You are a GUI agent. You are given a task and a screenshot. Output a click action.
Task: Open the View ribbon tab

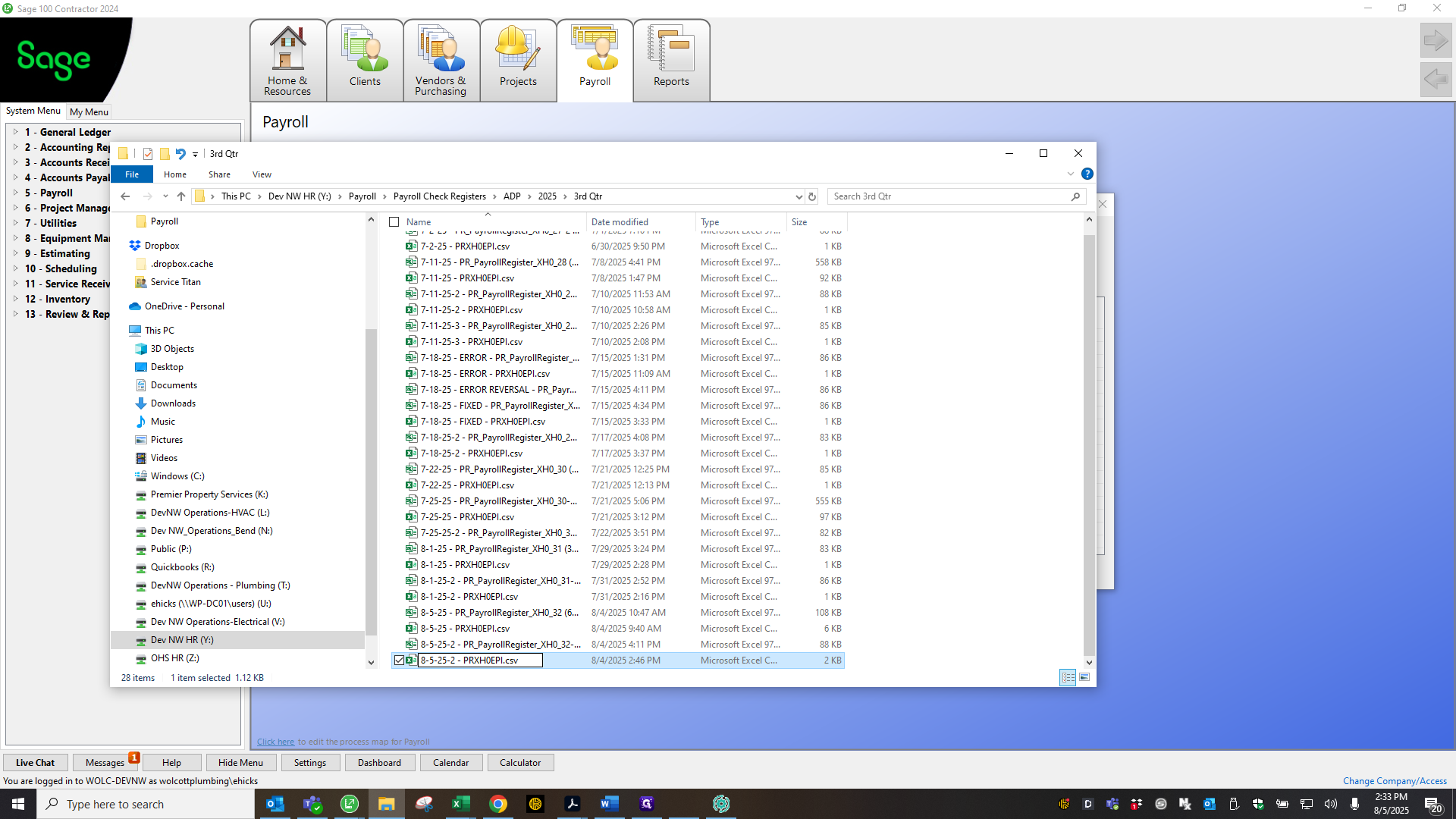[262, 174]
